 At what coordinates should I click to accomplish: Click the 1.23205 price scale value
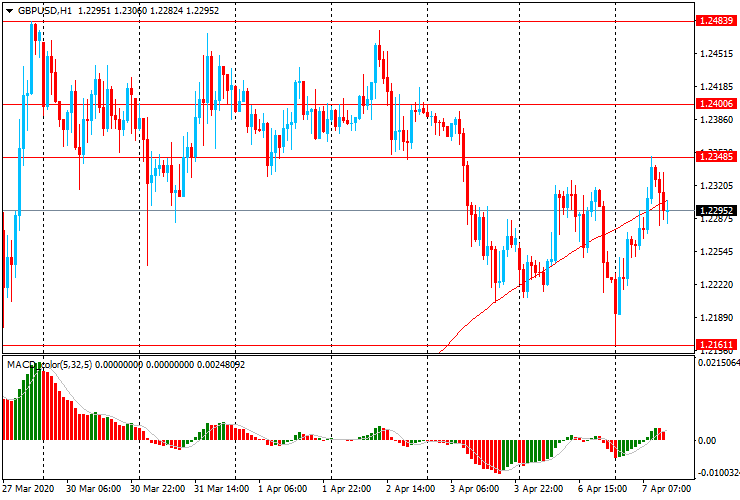pos(717,186)
